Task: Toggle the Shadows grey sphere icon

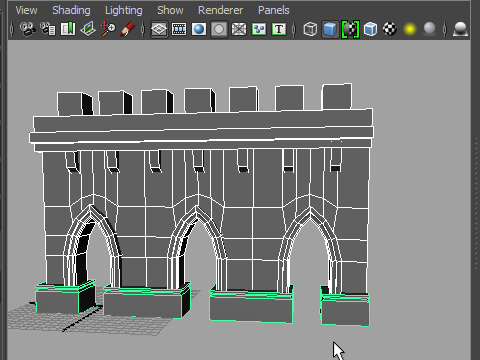Action: coord(430,29)
